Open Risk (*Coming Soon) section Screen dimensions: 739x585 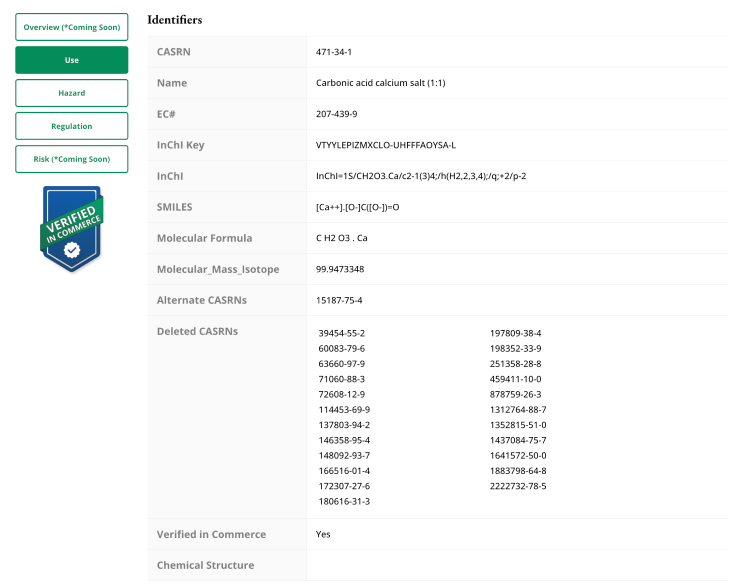pos(72,159)
